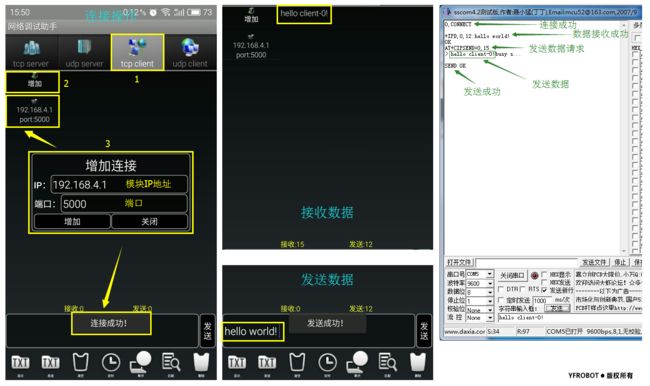This screenshot has width=650, height=386.
Task: Click the 1000 ms interval field
Action: click(x=542, y=300)
